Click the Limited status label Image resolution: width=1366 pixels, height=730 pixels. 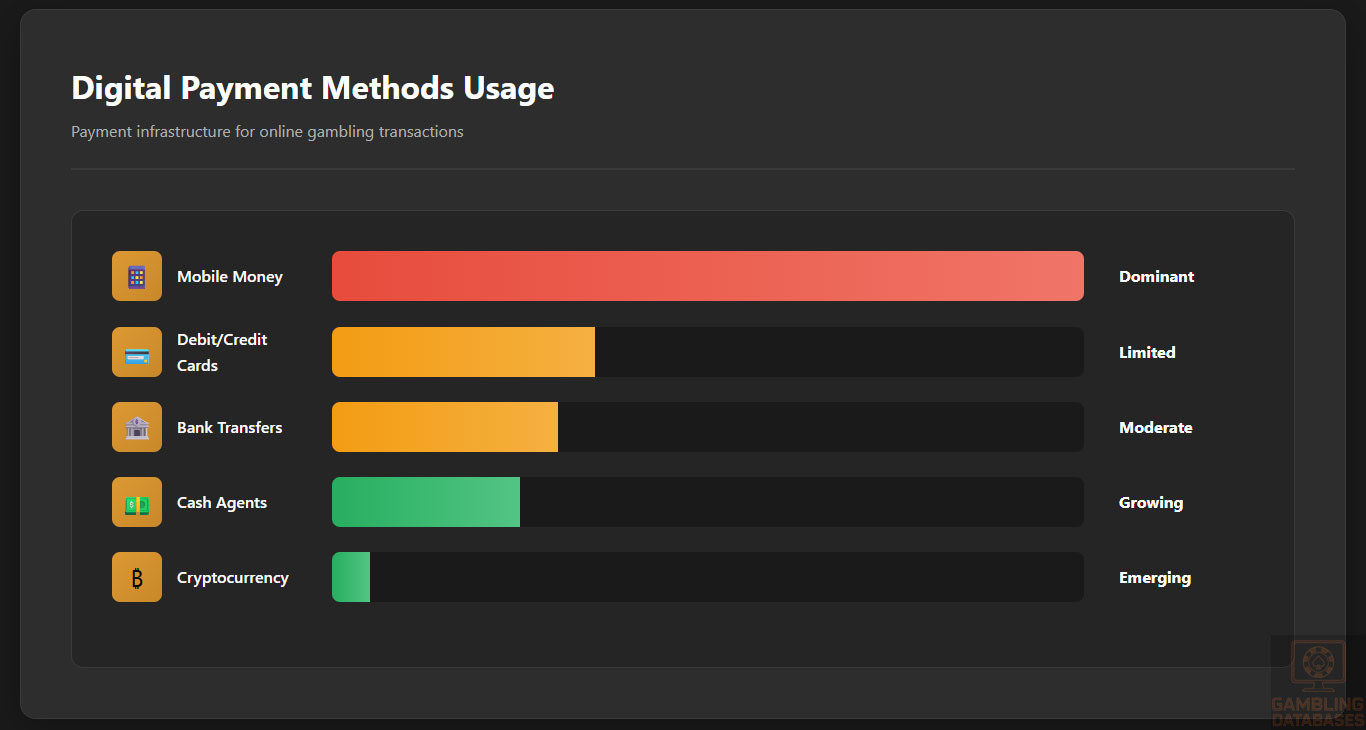coord(1147,353)
